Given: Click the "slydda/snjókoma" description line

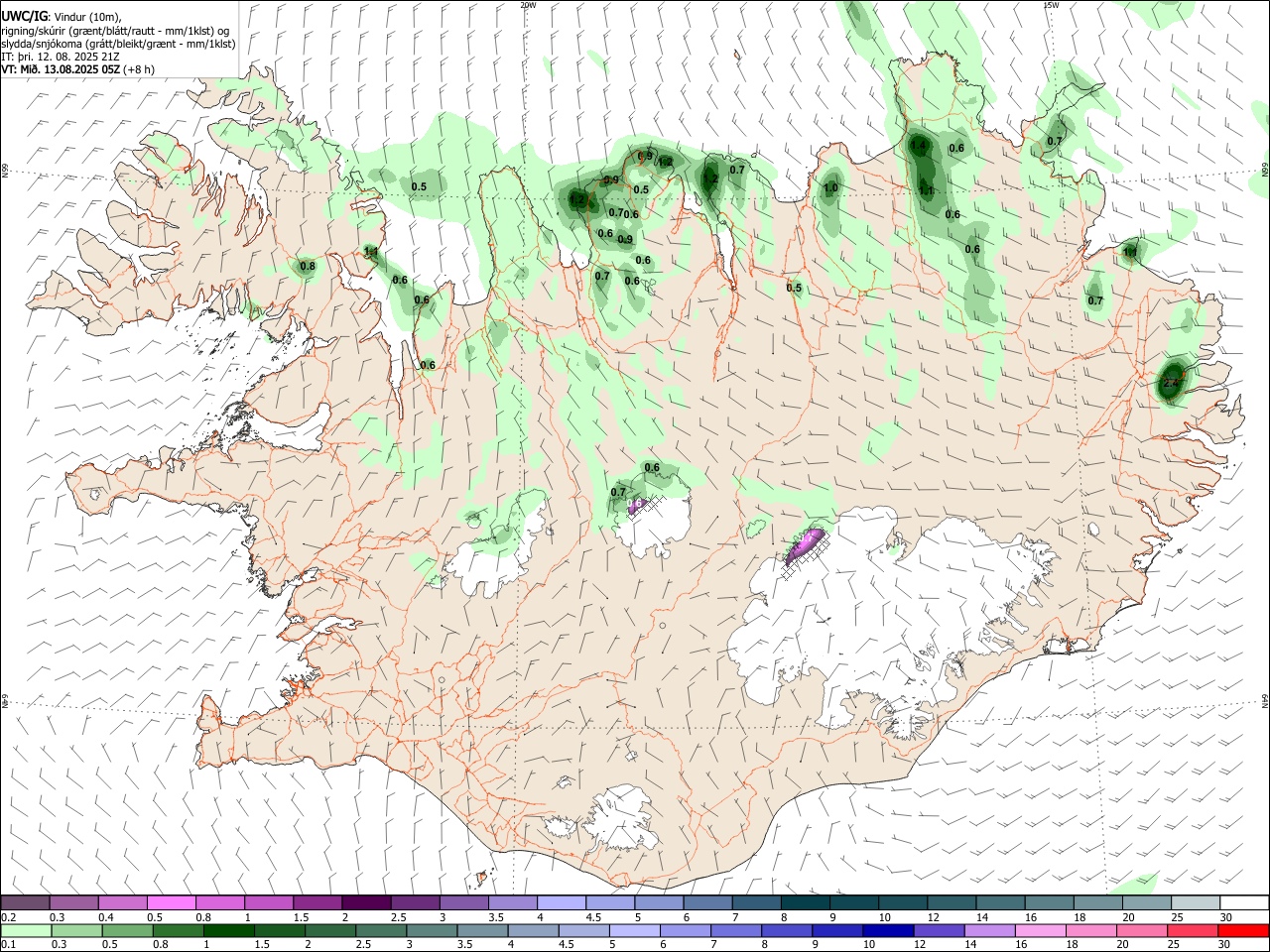Looking at the screenshot, I should (118, 44).
